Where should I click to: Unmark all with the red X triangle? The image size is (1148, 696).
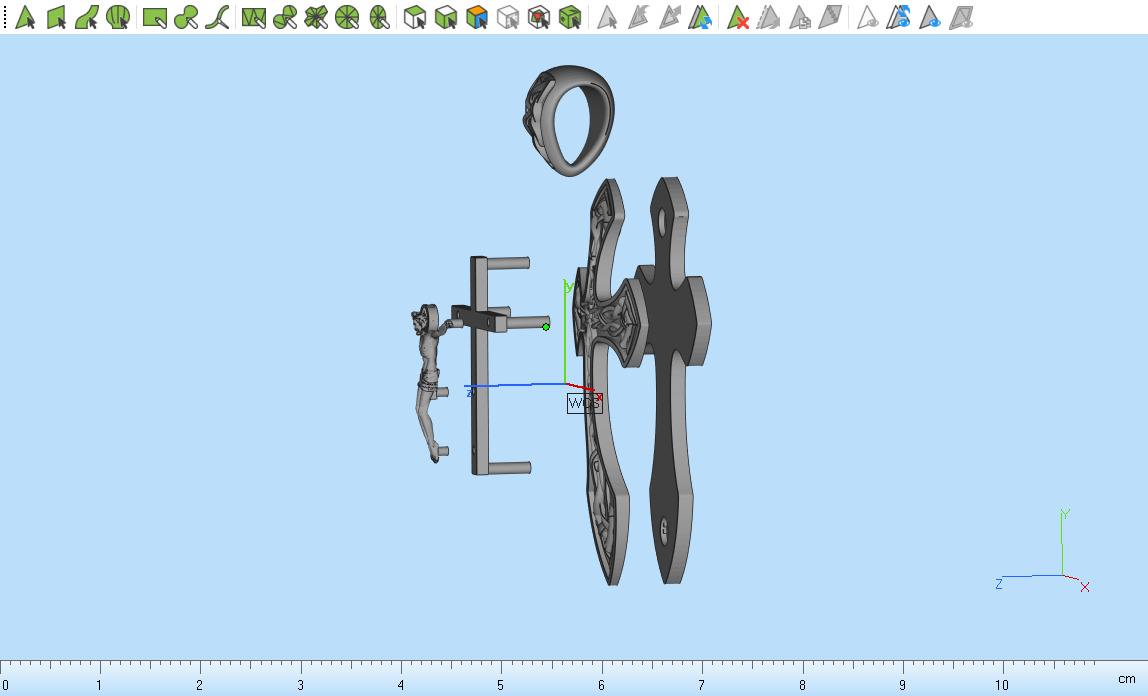coord(737,17)
